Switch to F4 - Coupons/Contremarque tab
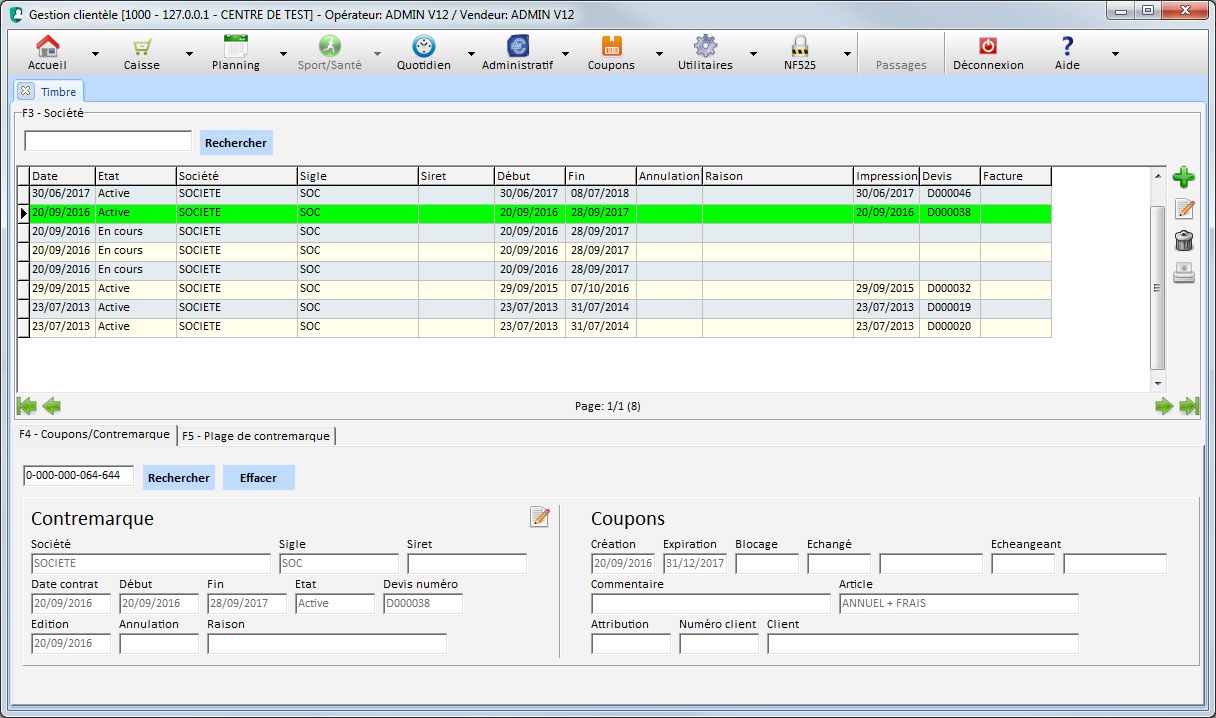Image resolution: width=1216 pixels, height=718 pixels. click(94, 435)
